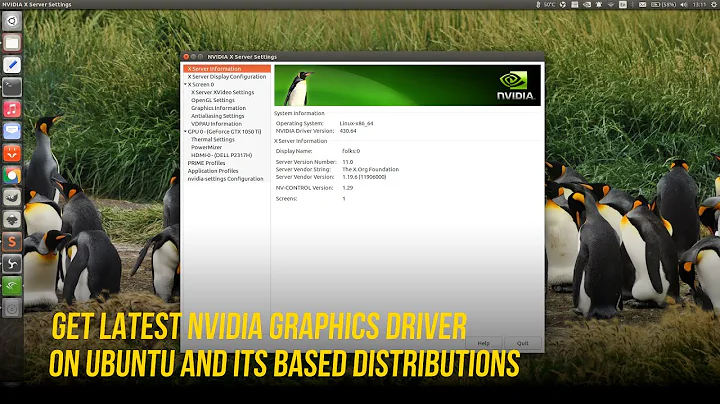Viewport: 720px width, 404px height.
Task: Close the NVIDIA X Server Settings window
Action: [x=186, y=57]
